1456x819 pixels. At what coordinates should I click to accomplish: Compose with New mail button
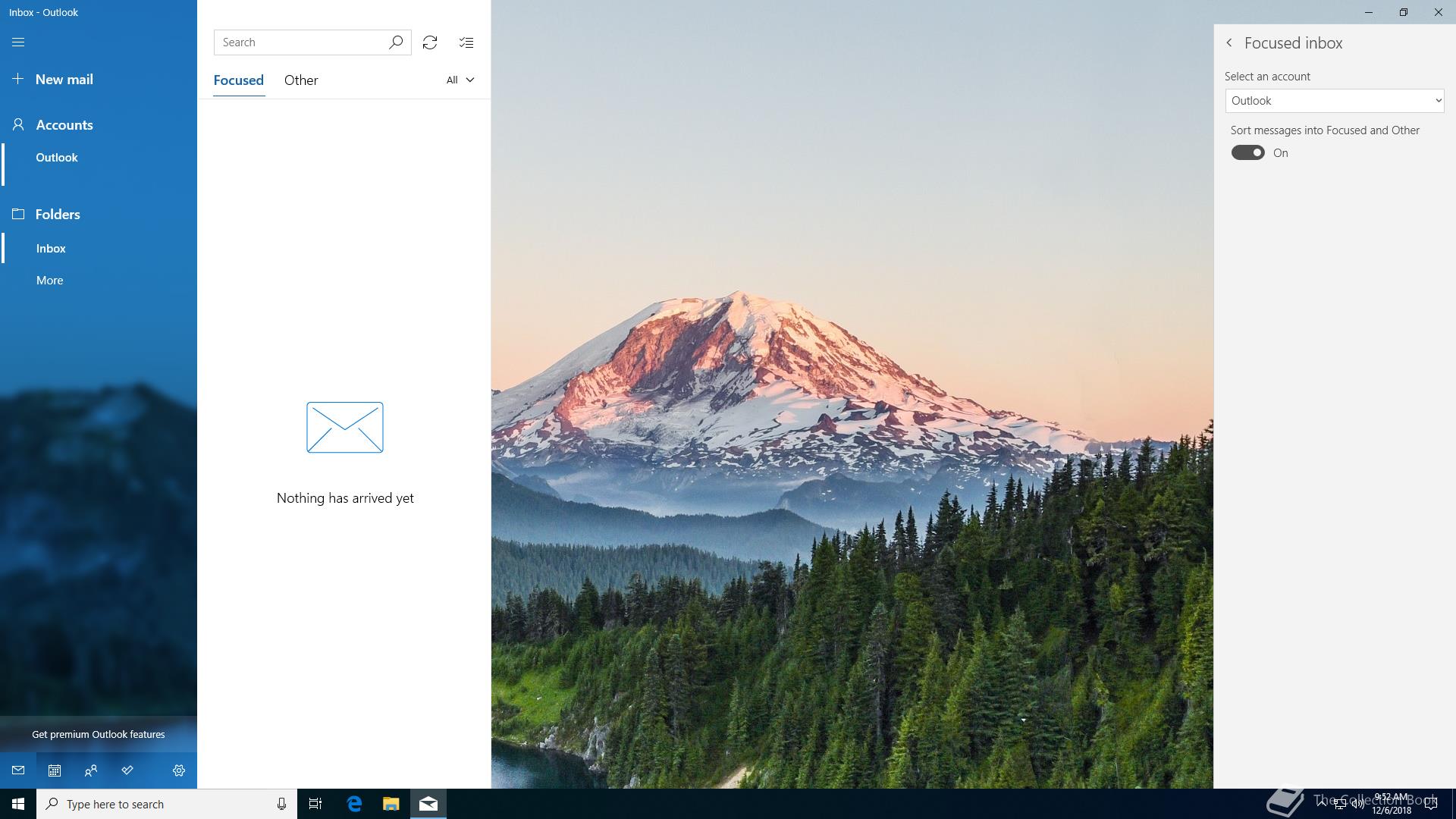64,80
